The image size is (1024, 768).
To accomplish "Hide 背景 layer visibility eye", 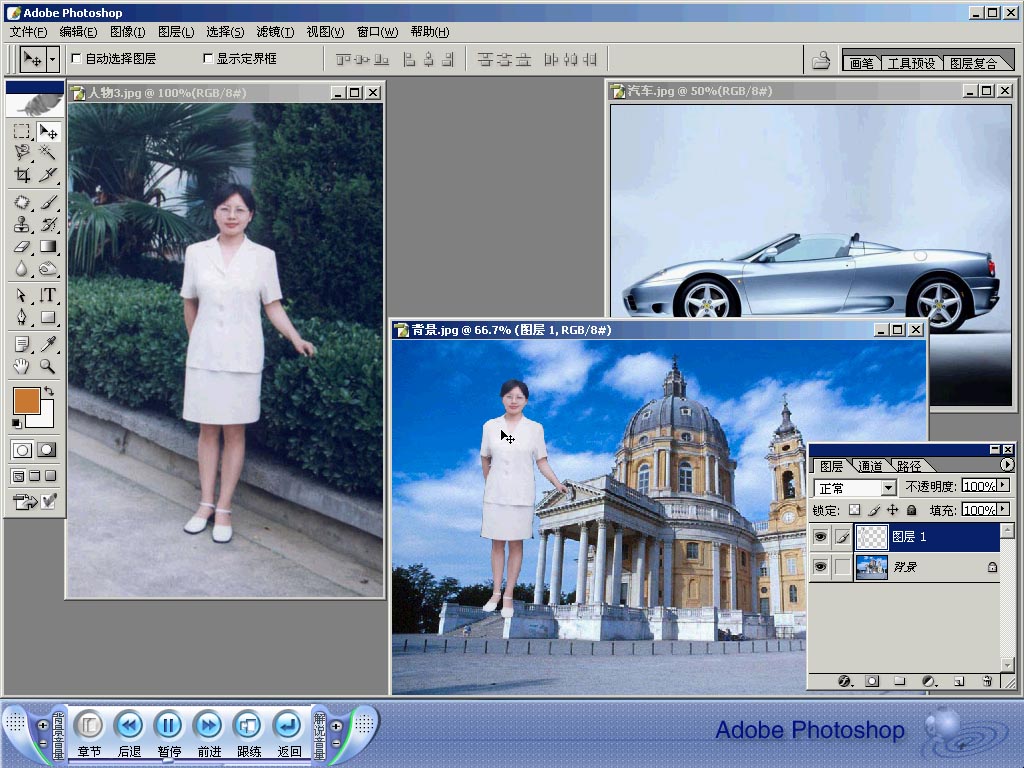I will point(820,566).
